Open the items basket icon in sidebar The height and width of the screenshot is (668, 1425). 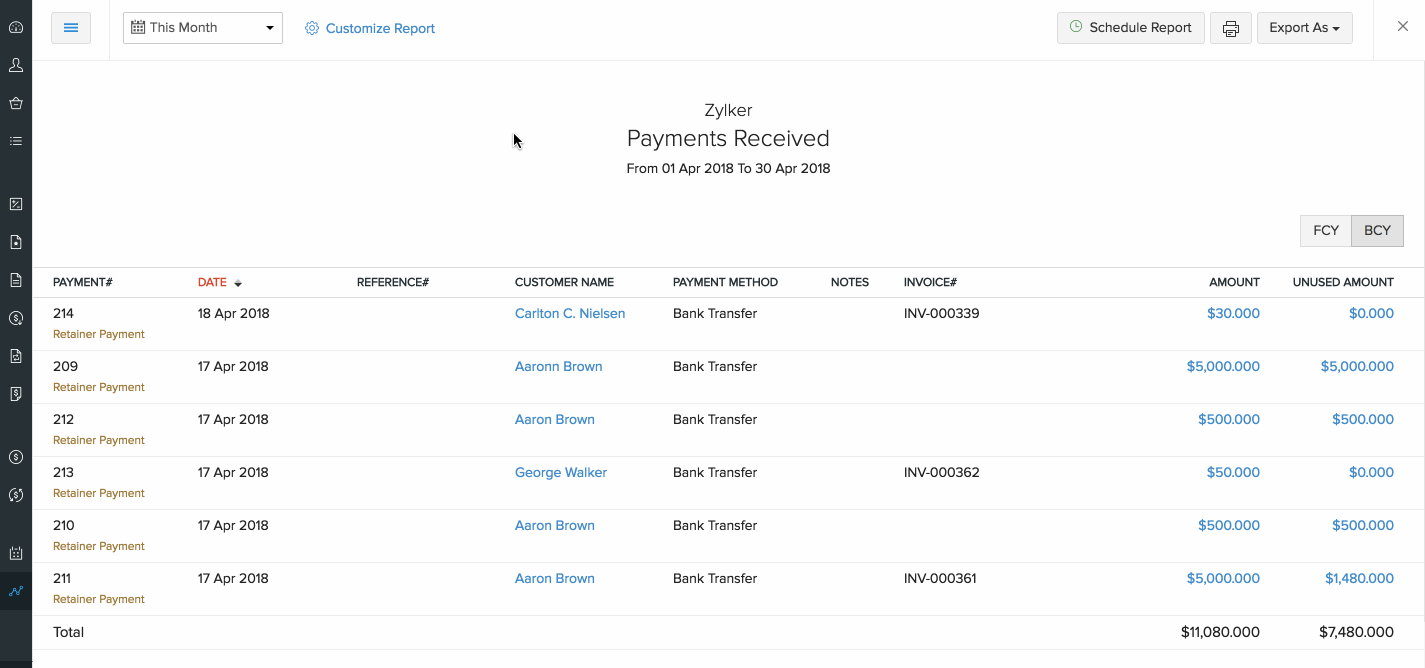click(x=16, y=103)
